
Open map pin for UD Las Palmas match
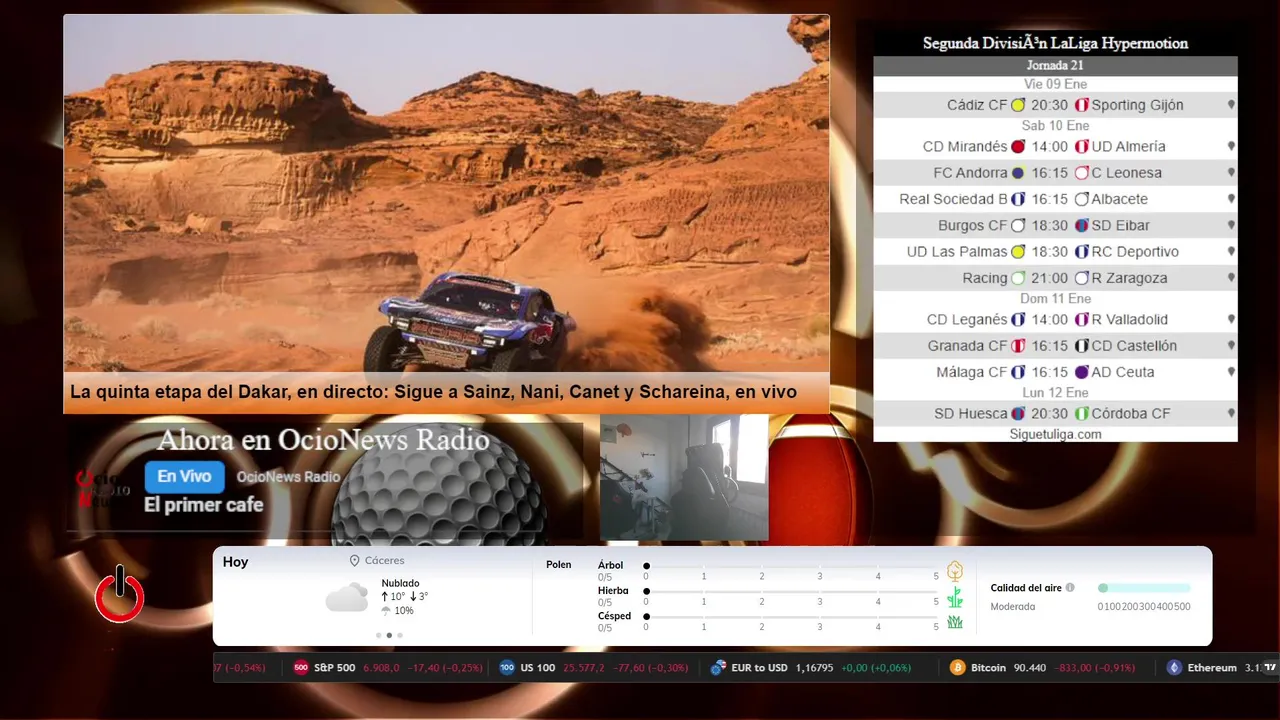click(1231, 252)
